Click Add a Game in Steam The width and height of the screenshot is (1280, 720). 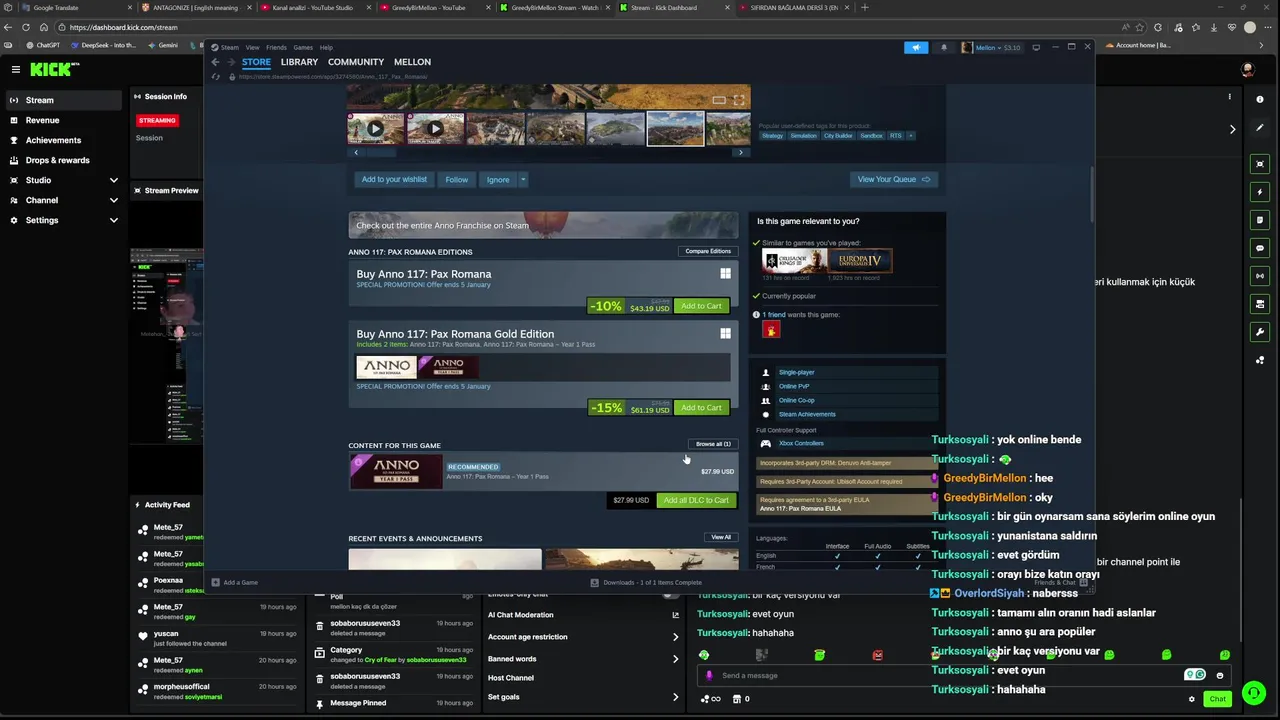[x=235, y=582]
